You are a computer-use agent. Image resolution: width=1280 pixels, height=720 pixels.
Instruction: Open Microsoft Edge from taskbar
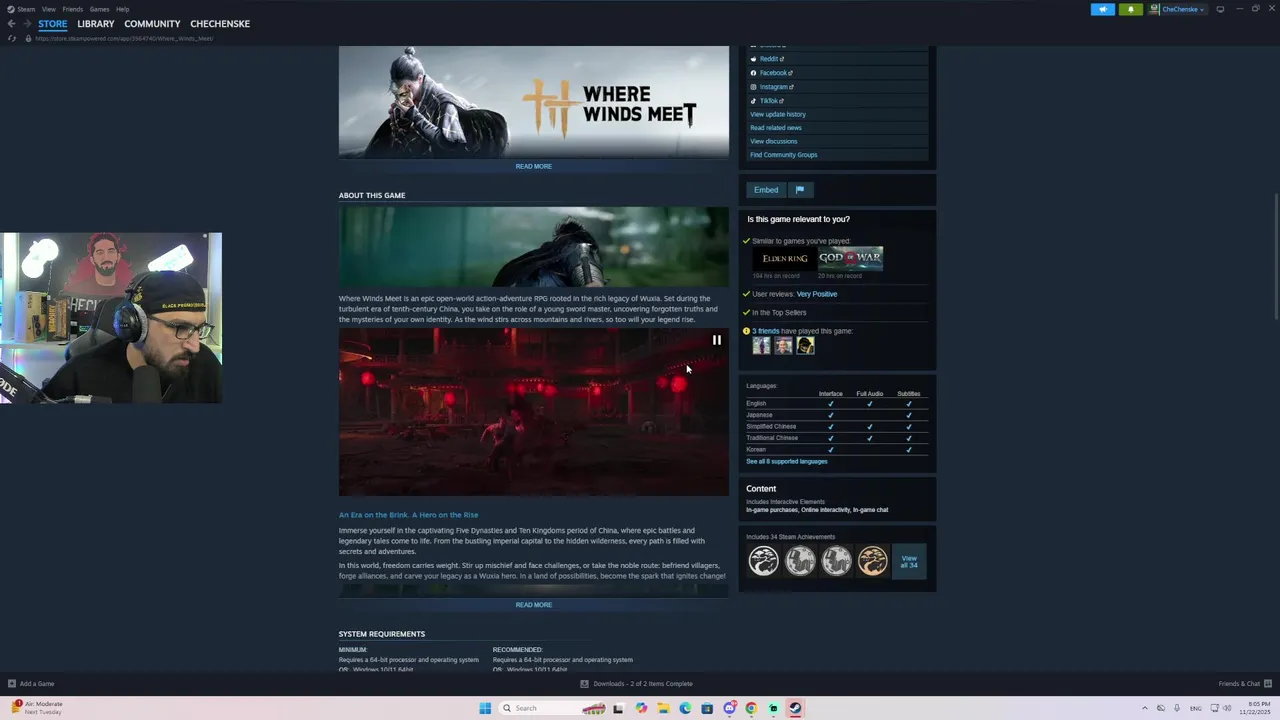point(685,708)
